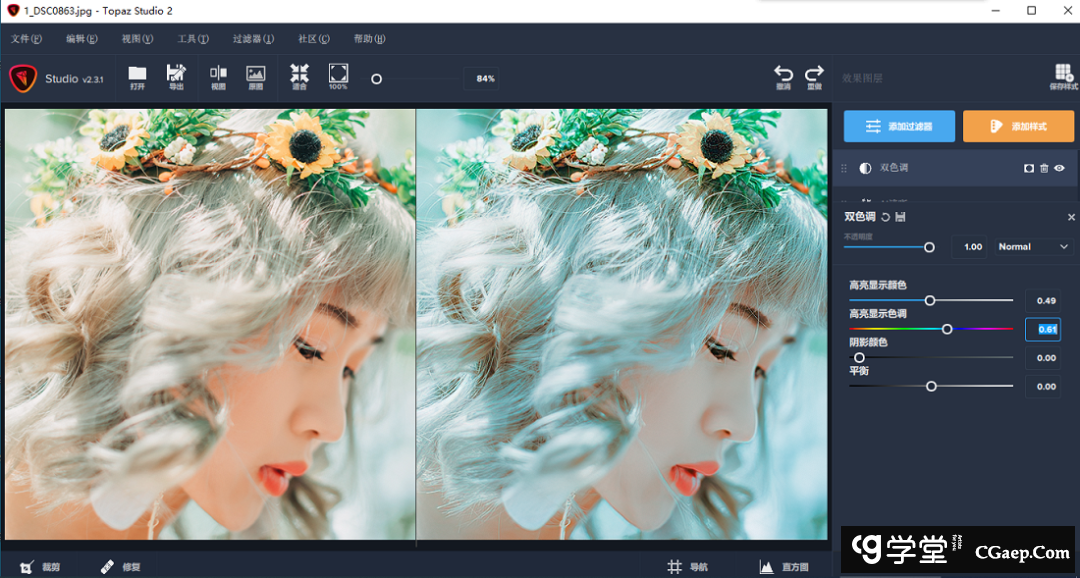Delete the 双色调 filter via trash icon
1080x578 pixels.
click(1044, 168)
